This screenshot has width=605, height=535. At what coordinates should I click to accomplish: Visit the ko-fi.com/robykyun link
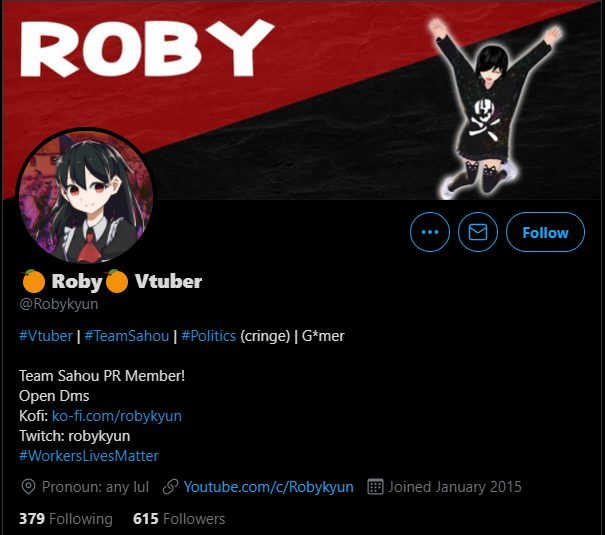[117, 416]
